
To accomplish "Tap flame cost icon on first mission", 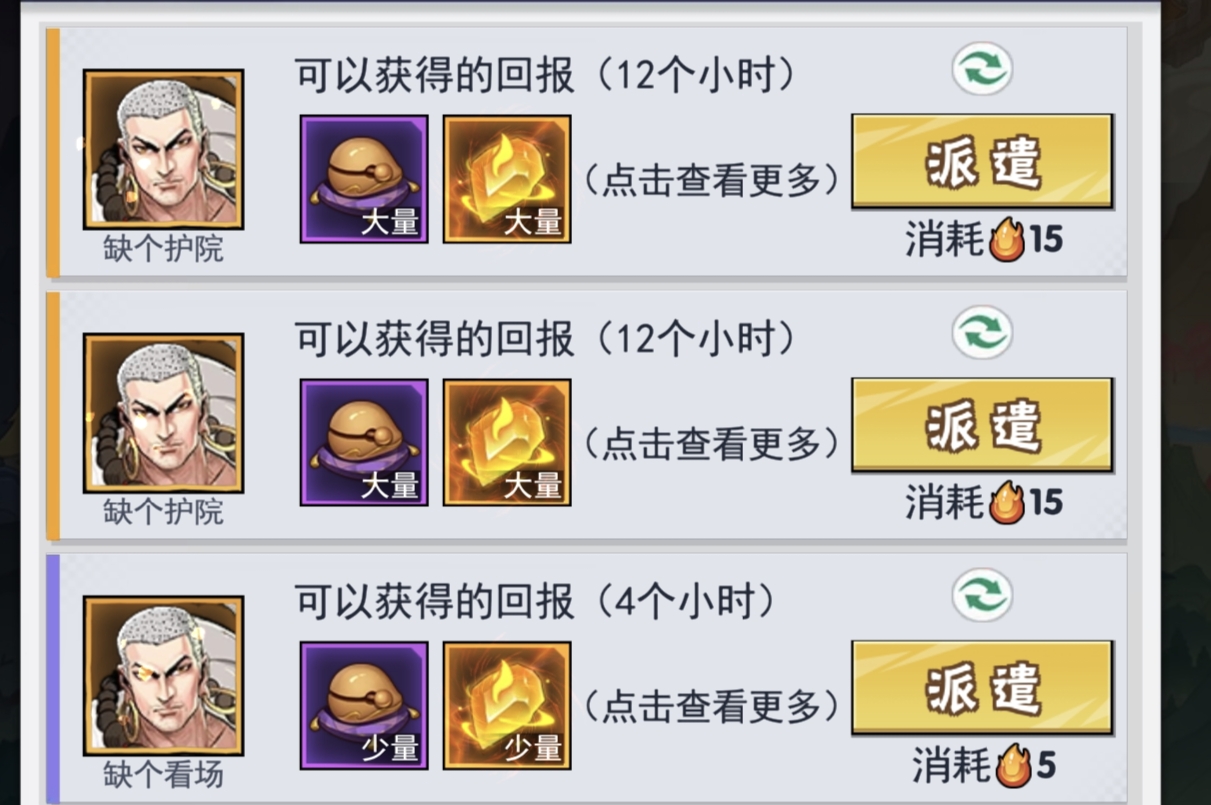I will pos(1008,240).
